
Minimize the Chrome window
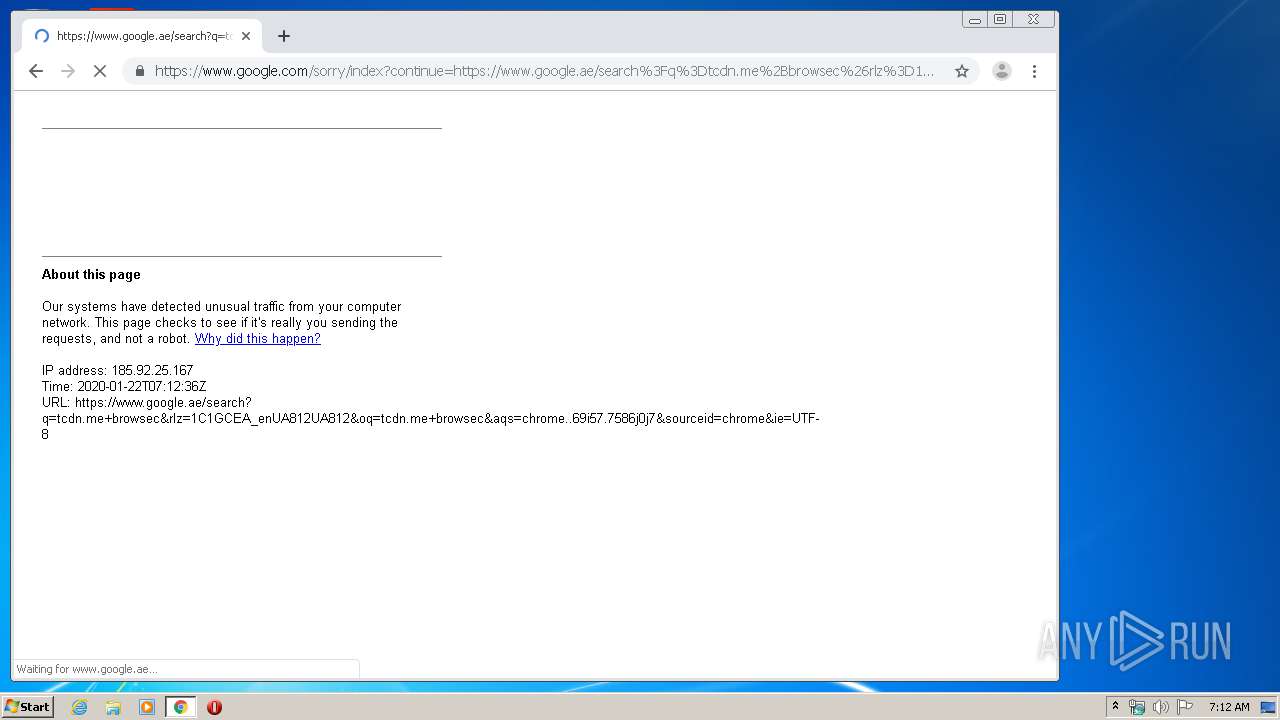[x=974, y=19]
